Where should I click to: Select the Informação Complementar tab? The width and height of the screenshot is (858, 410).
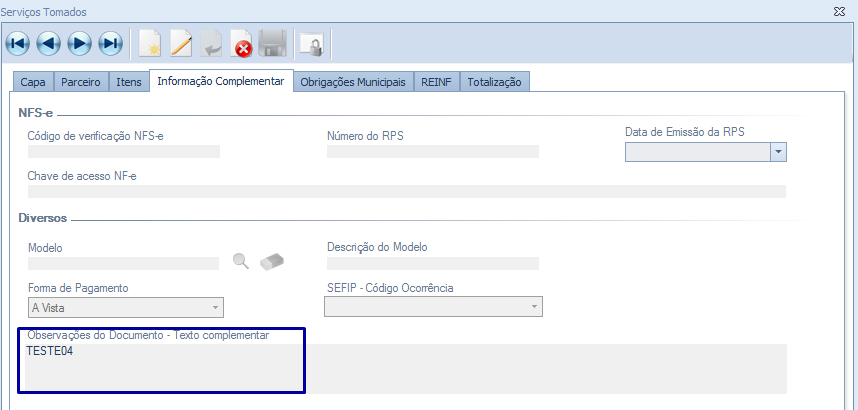pyautogui.click(x=221, y=81)
